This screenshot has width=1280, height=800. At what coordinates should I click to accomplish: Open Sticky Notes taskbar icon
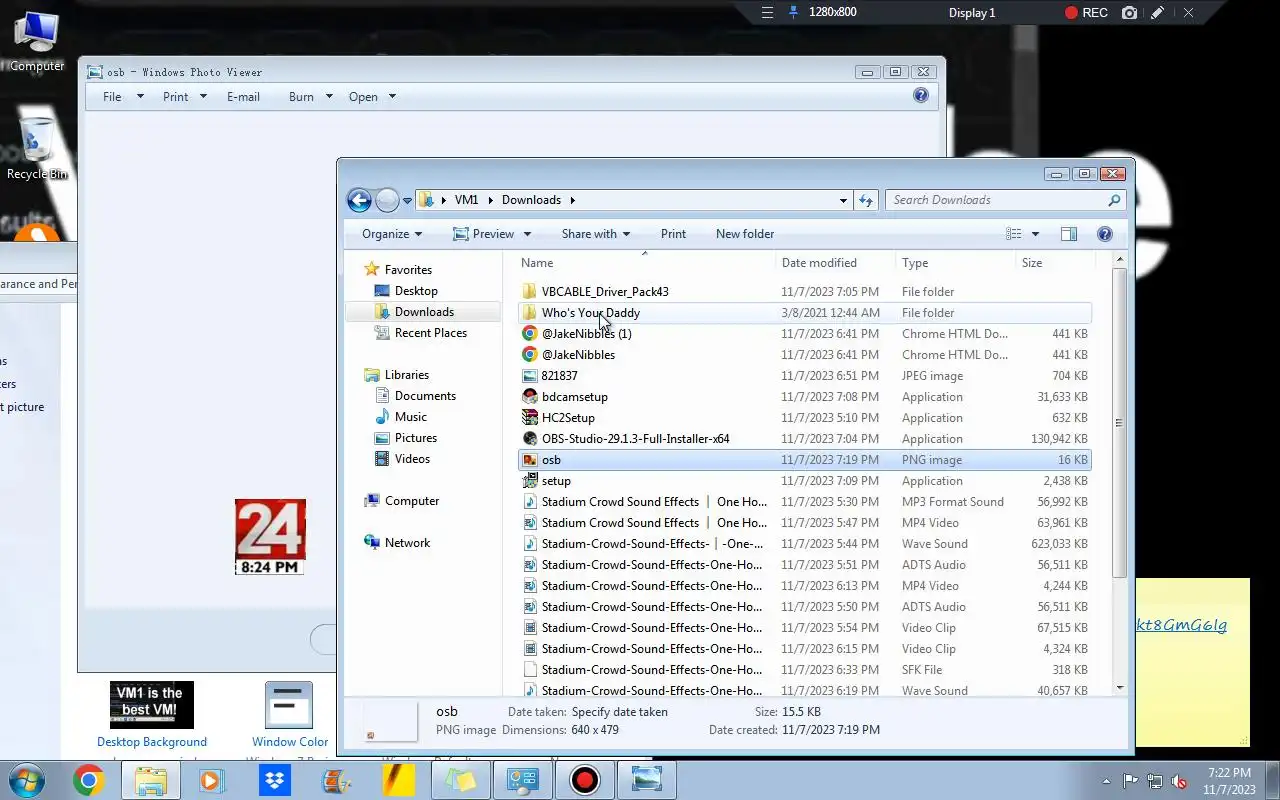460,780
